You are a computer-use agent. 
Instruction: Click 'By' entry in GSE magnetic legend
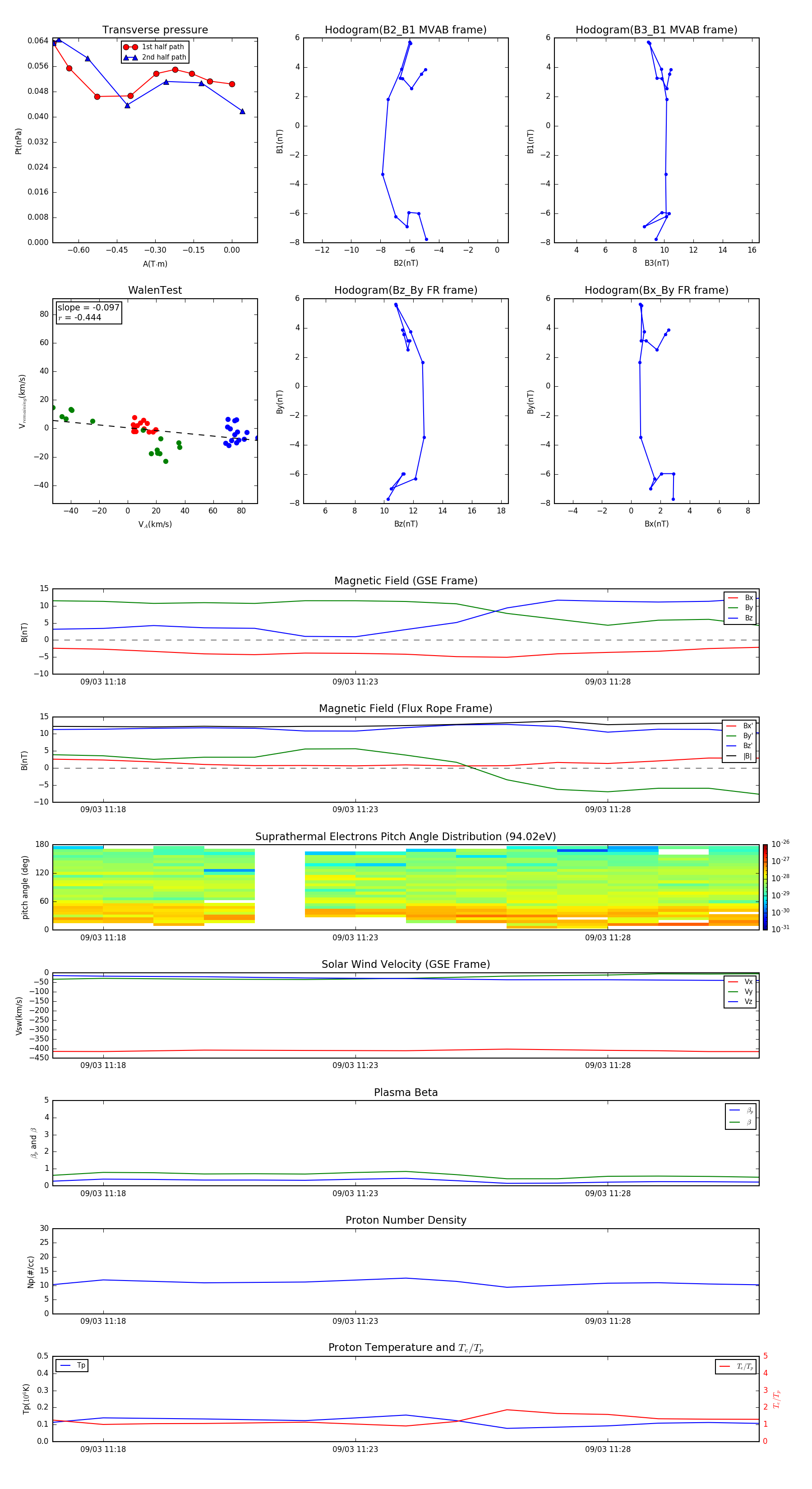pyautogui.click(x=740, y=607)
